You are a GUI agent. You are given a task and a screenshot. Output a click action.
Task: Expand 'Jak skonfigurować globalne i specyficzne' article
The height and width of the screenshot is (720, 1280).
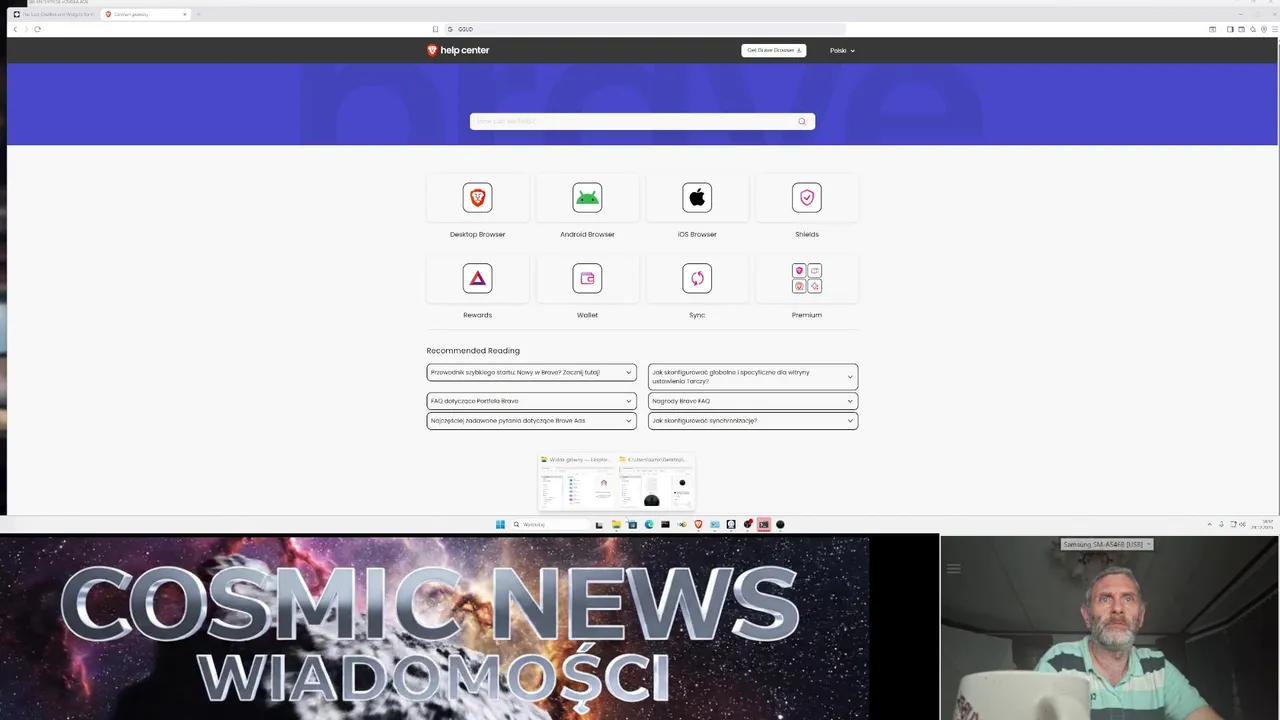click(753, 377)
